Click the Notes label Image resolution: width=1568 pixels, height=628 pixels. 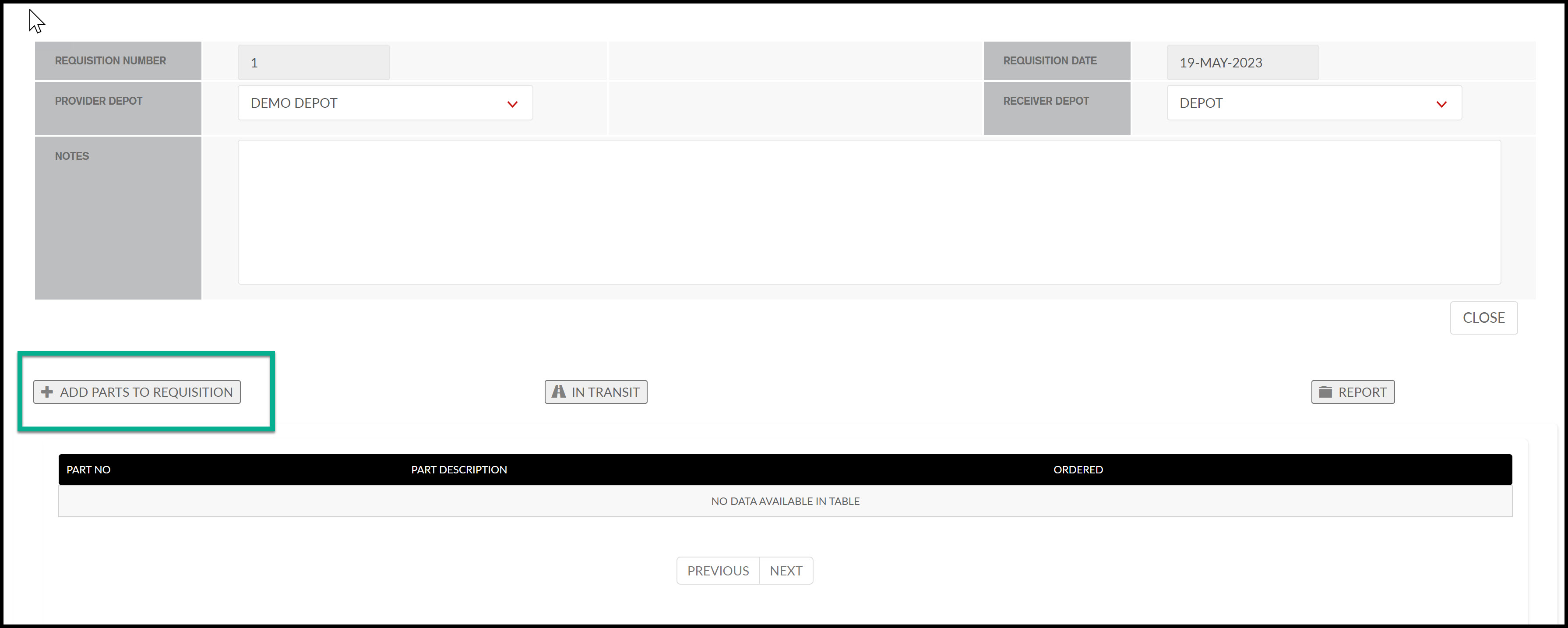tap(72, 156)
